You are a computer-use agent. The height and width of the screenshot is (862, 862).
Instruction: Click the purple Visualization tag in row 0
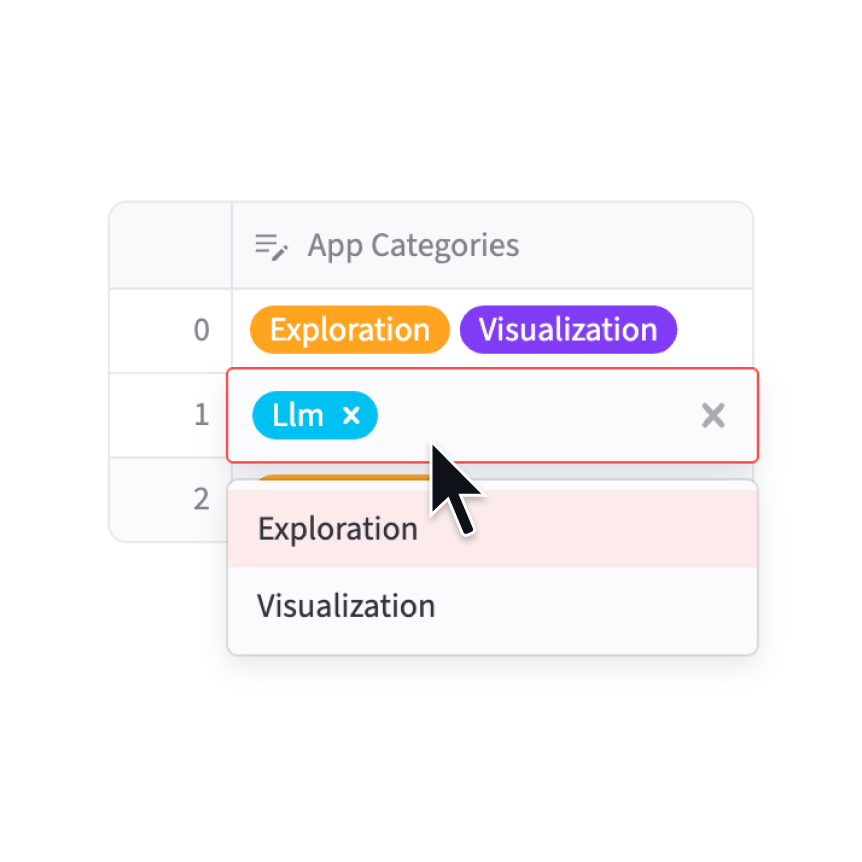pyautogui.click(x=568, y=330)
